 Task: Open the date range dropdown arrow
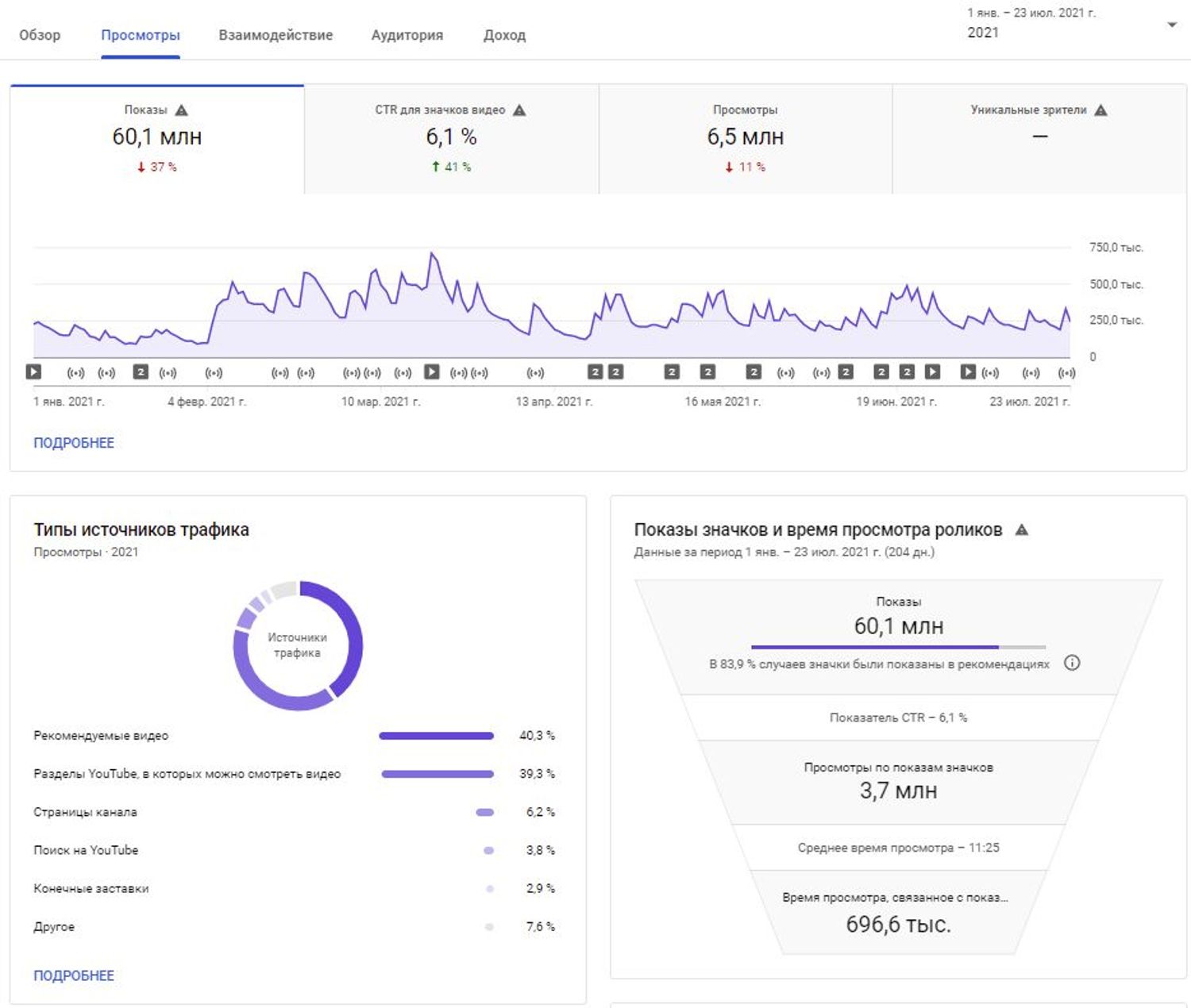click(1172, 25)
